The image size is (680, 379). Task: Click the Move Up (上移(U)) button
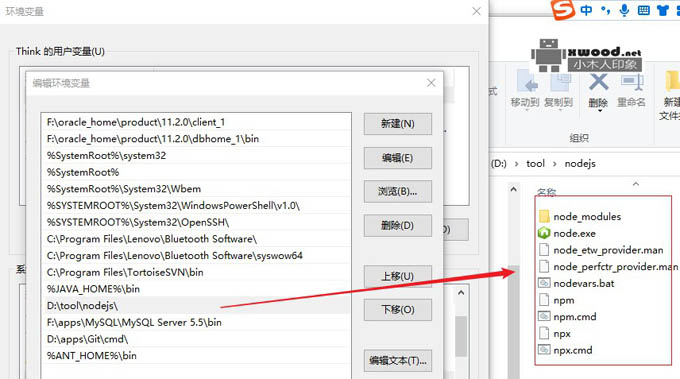(x=398, y=276)
